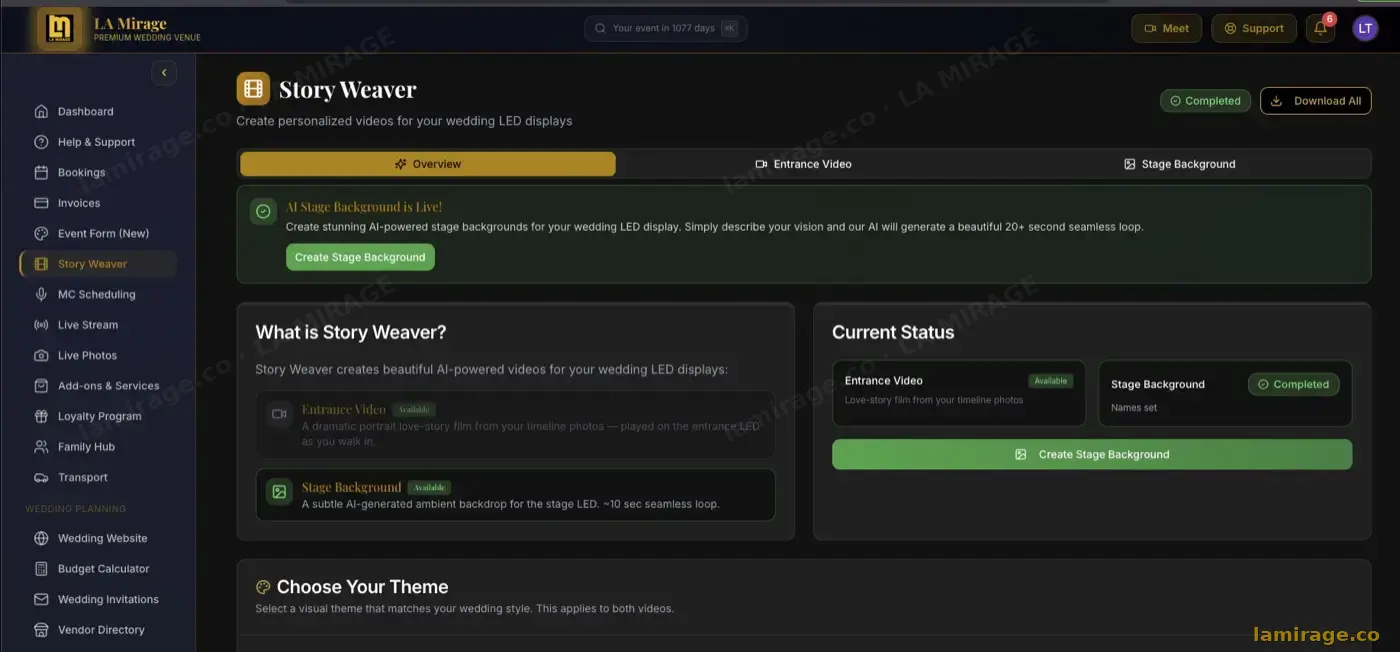The height and width of the screenshot is (652, 1400).
Task: Open the LT user avatar
Action: point(1365,28)
